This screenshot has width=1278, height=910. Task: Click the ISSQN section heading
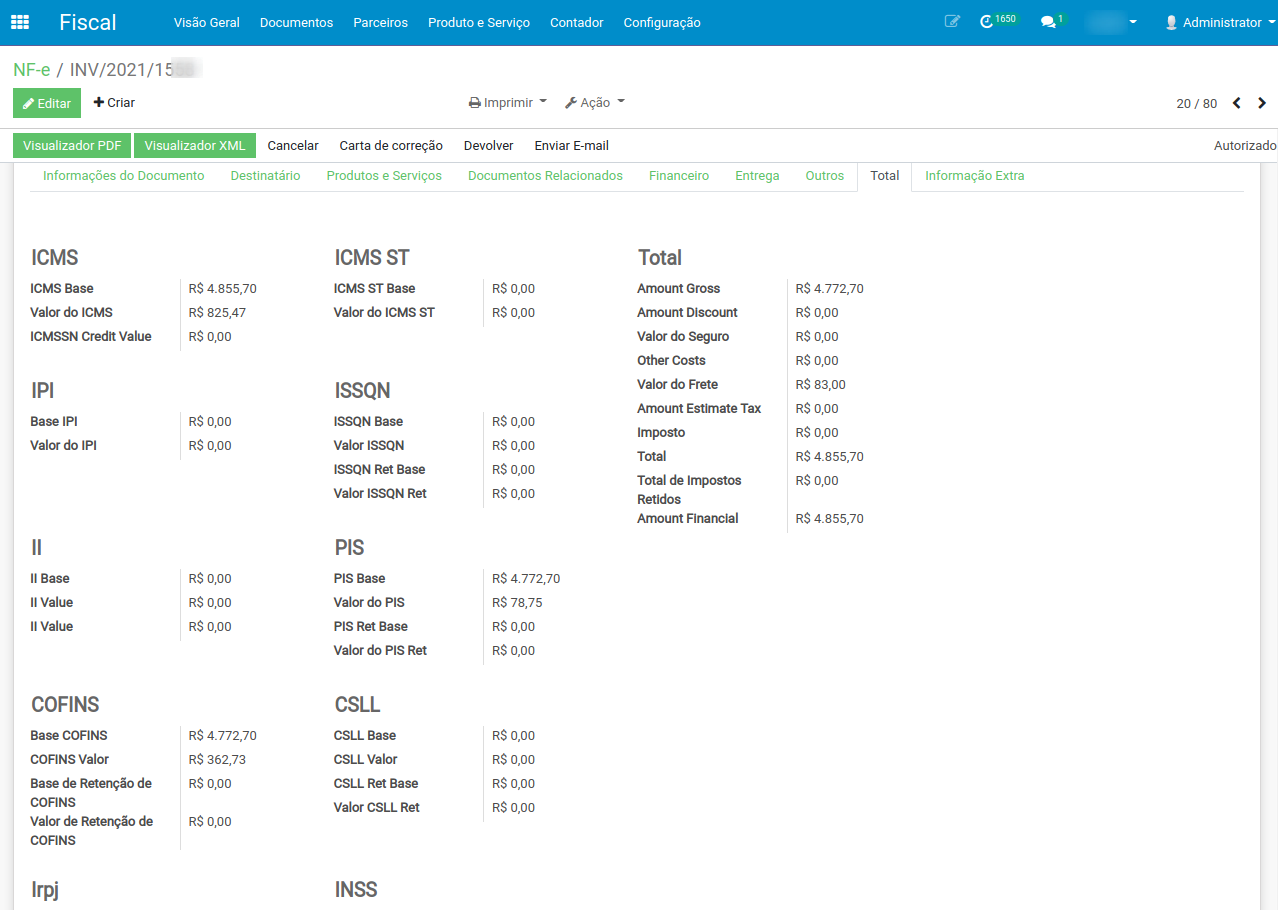tap(362, 391)
